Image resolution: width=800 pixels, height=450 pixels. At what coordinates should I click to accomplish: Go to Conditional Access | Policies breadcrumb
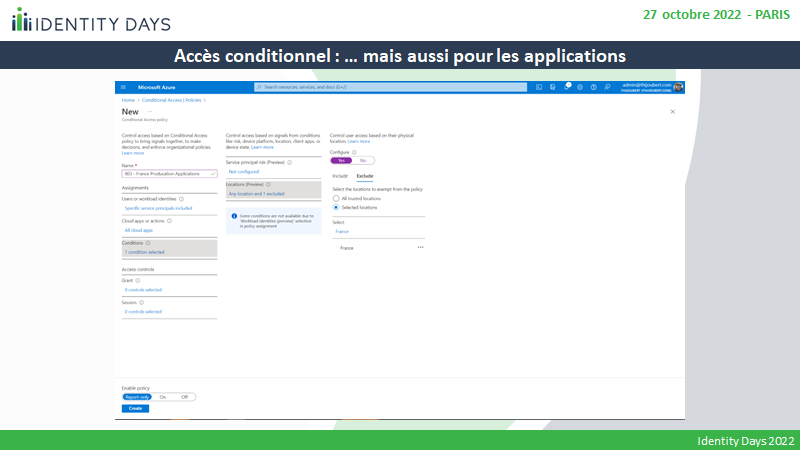pos(171,101)
